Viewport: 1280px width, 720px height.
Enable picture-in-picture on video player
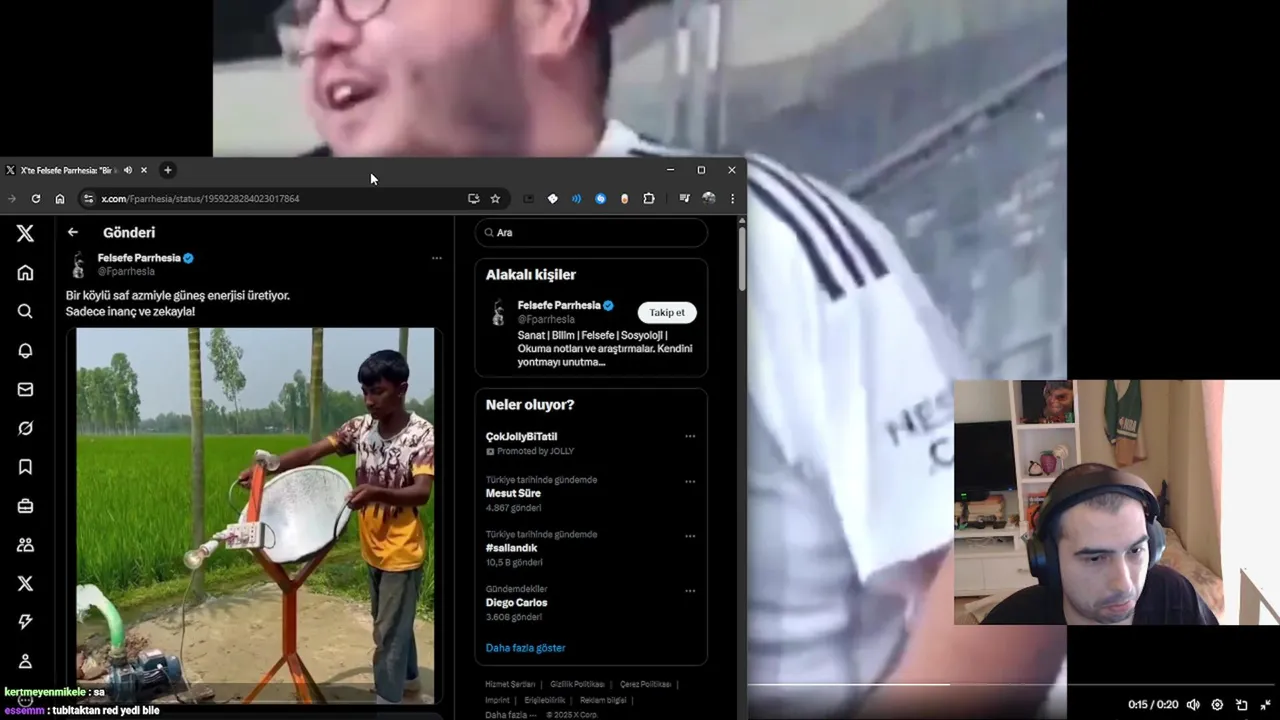tap(1241, 705)
